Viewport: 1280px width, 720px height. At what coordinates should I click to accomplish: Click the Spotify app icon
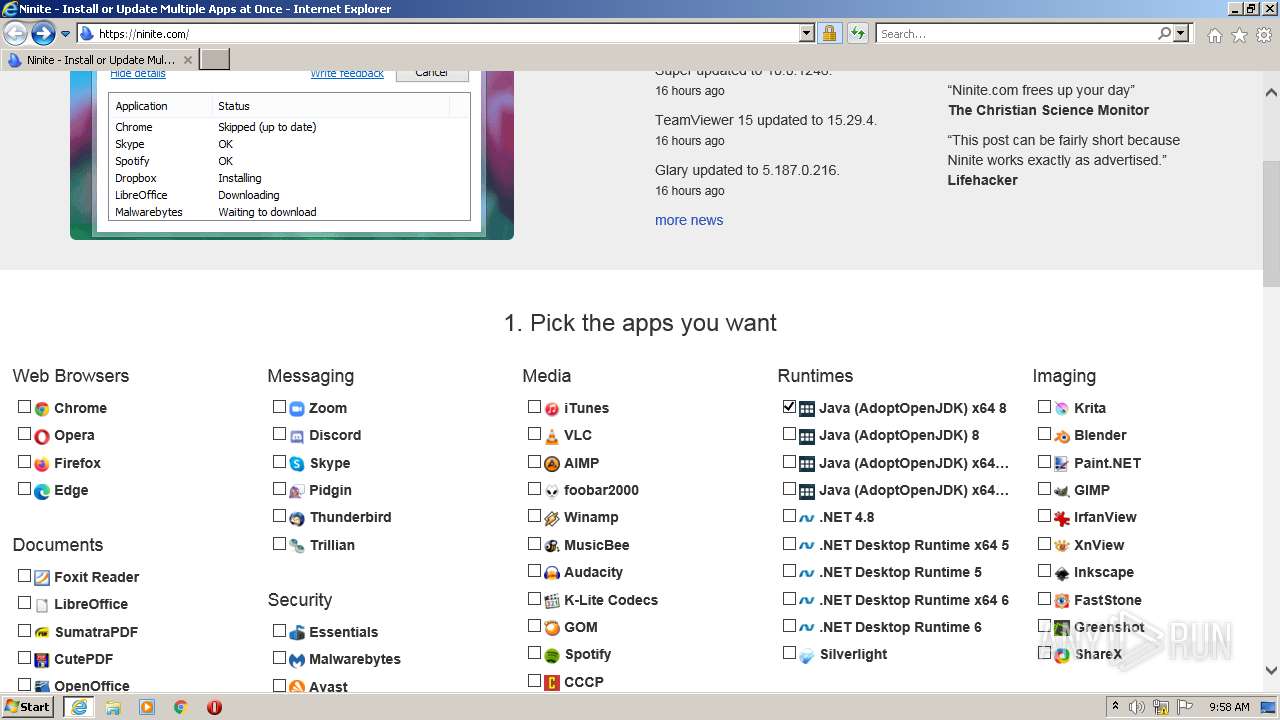pos(552,655)
